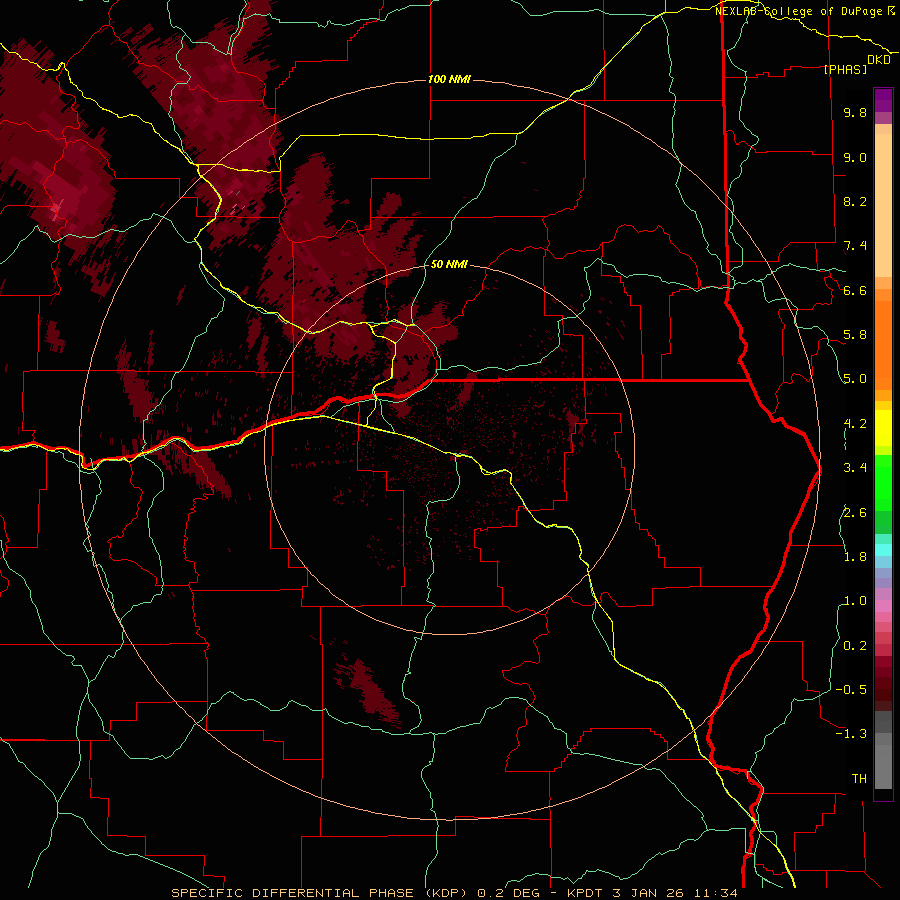Click the orange segment of color bar

[x=883, y=344]
